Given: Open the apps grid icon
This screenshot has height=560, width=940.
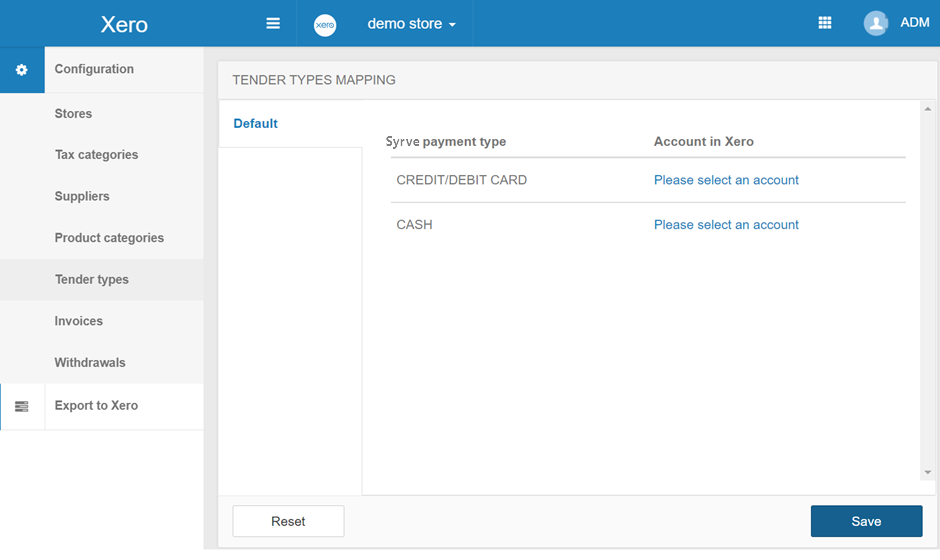Looking at the screenshot, I should 825,23.
